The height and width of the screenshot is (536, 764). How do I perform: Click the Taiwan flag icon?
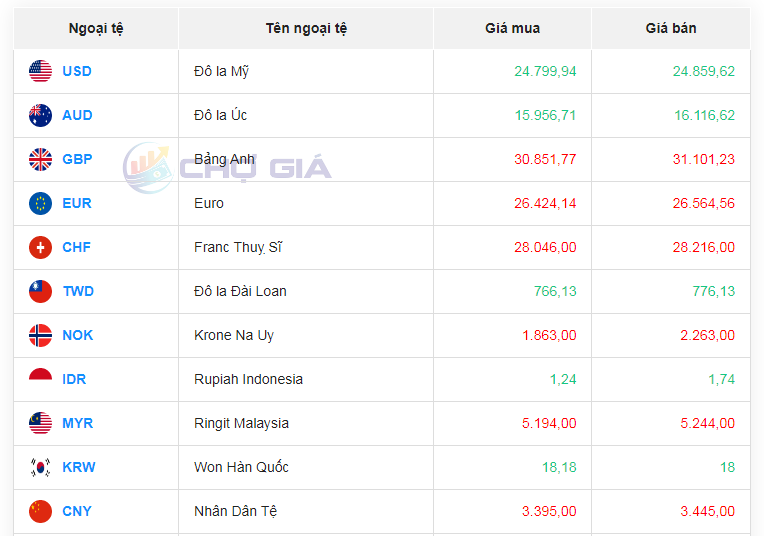click(x=40, y=291)
